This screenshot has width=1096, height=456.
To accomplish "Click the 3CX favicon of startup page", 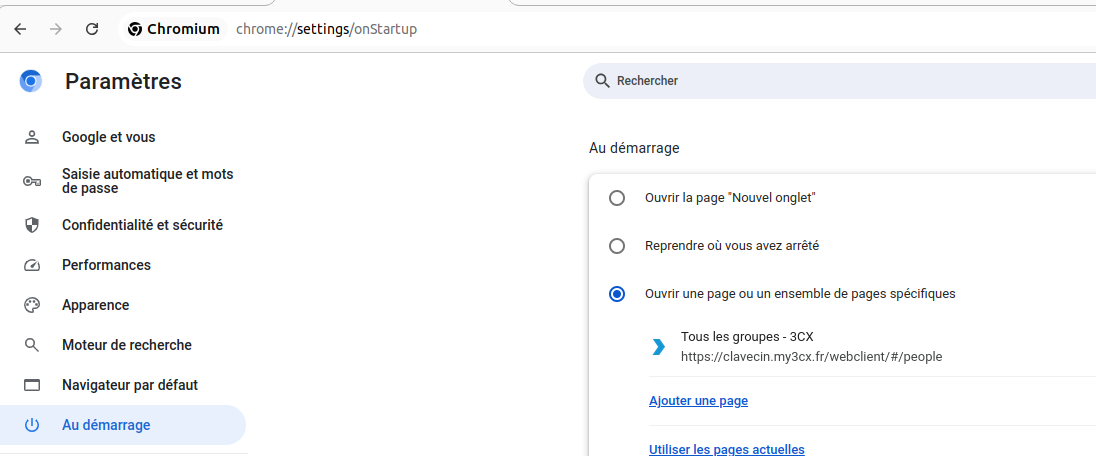I will point(658,347).
